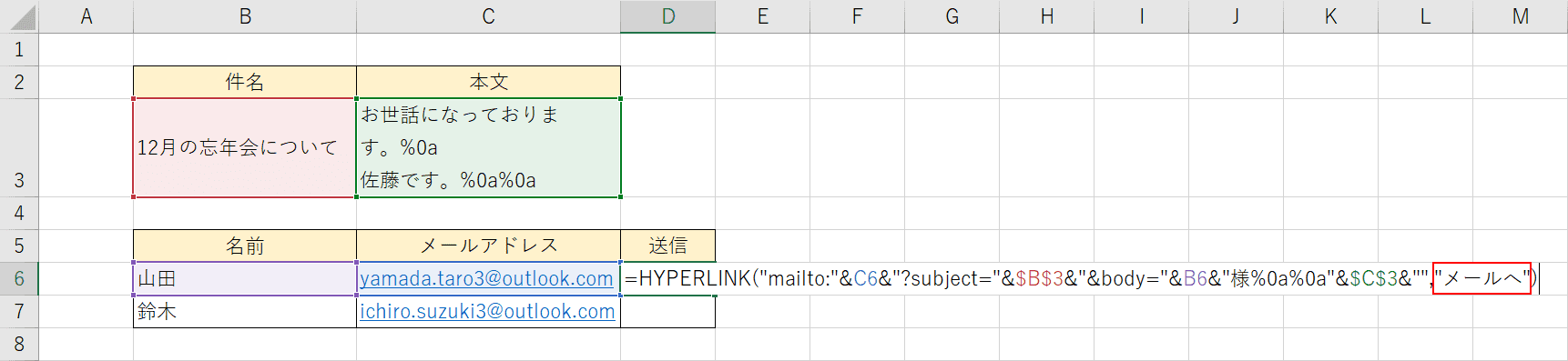Select row 5 header
1568x361 pixels.
click(x=19, y=246)
